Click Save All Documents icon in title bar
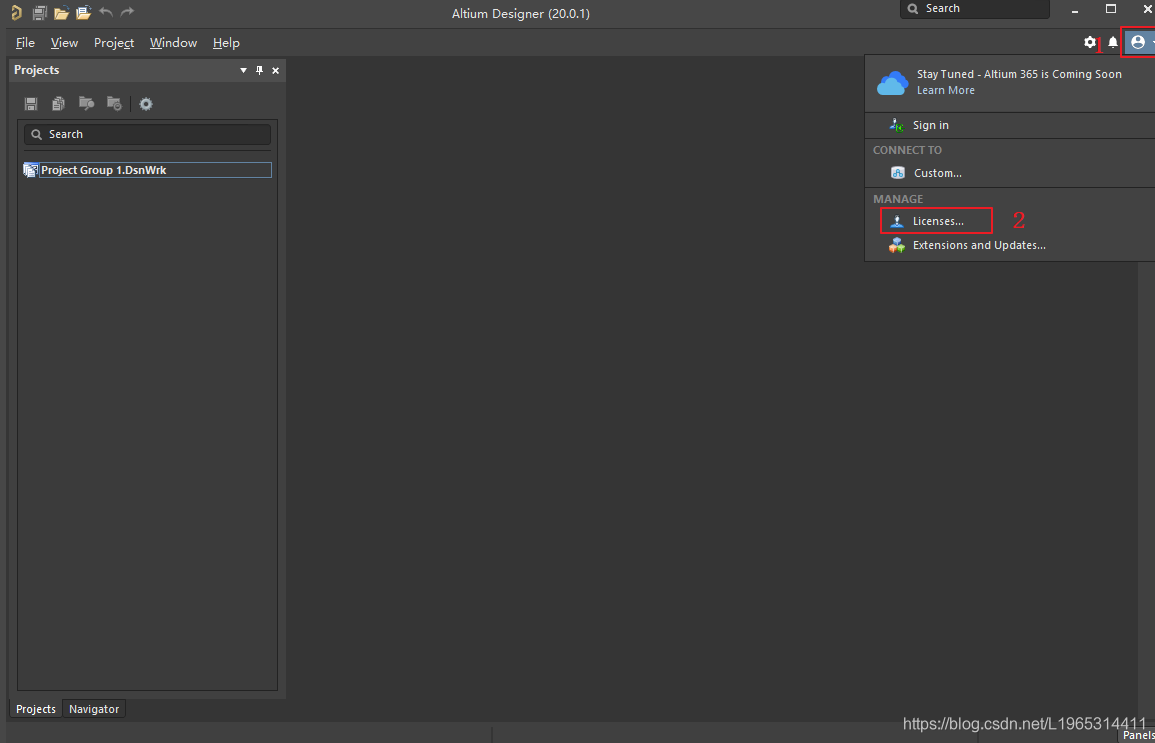 pyautogui.click(x=40, y=13)
